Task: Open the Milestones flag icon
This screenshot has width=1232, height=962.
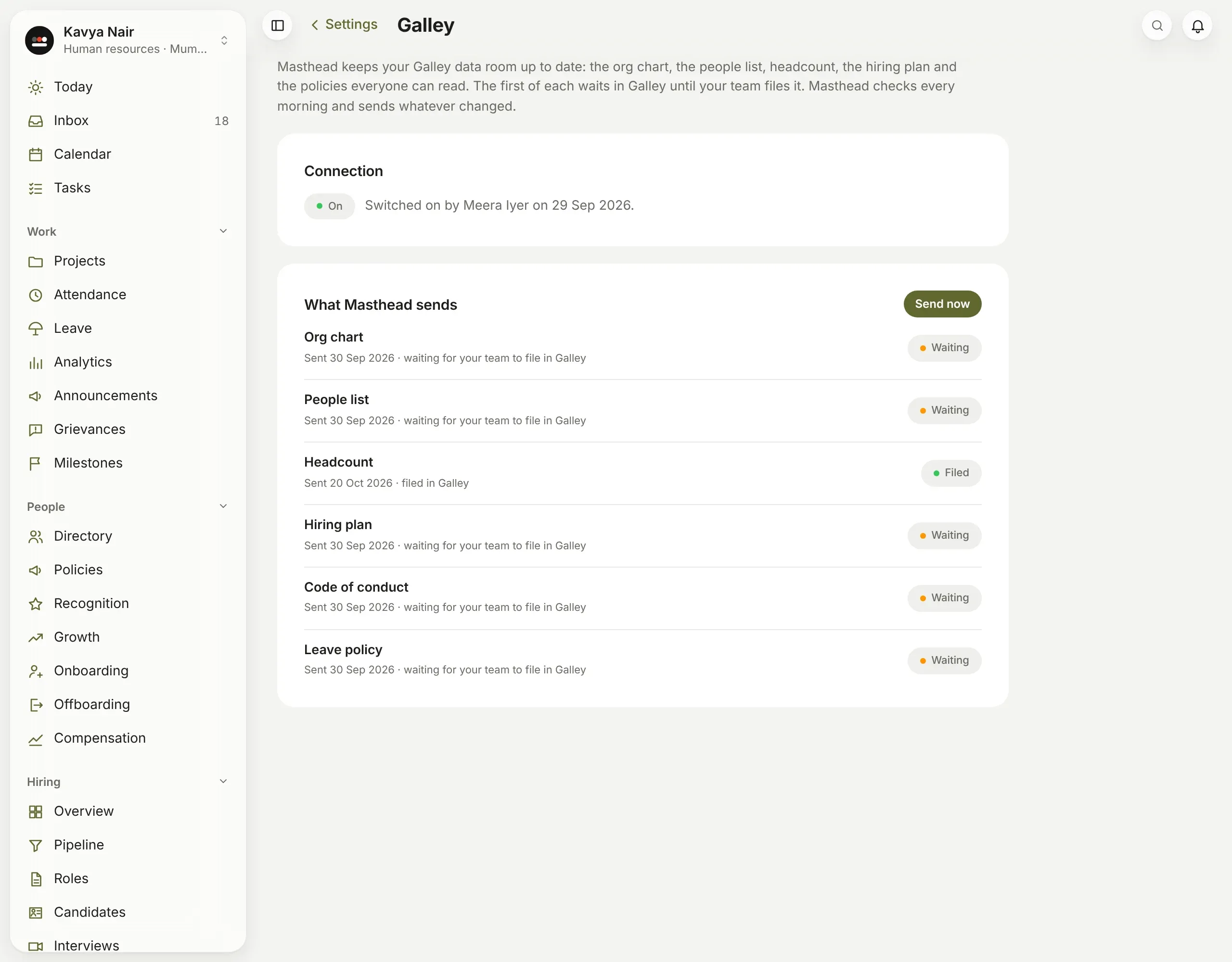Action: tap(36, 464)
